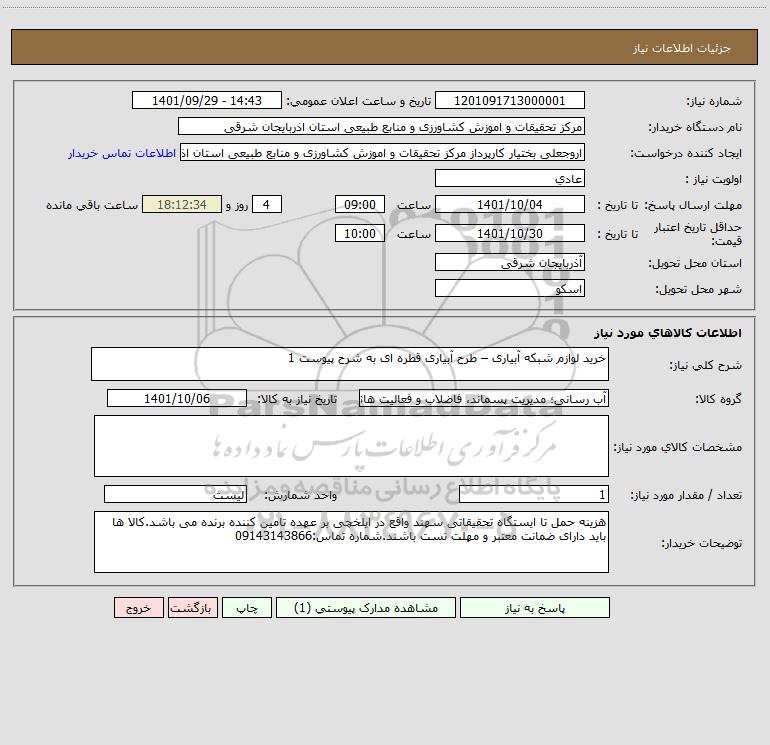Click the گروه کالا field
Viewport: 770px width, 745px height.
[x=484, y=398]
